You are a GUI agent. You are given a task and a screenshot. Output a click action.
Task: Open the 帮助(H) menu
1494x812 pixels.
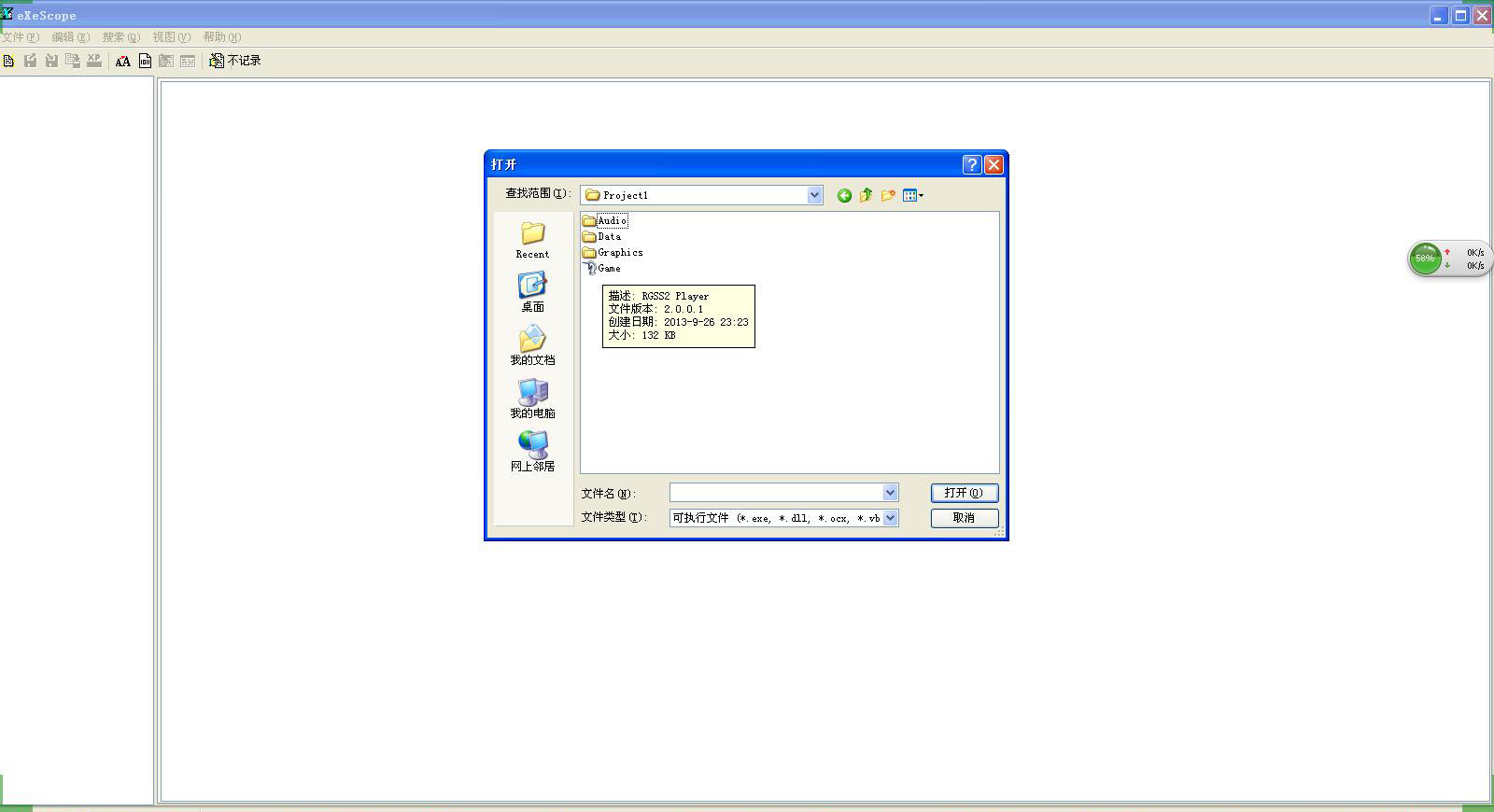tap(222, 37)
